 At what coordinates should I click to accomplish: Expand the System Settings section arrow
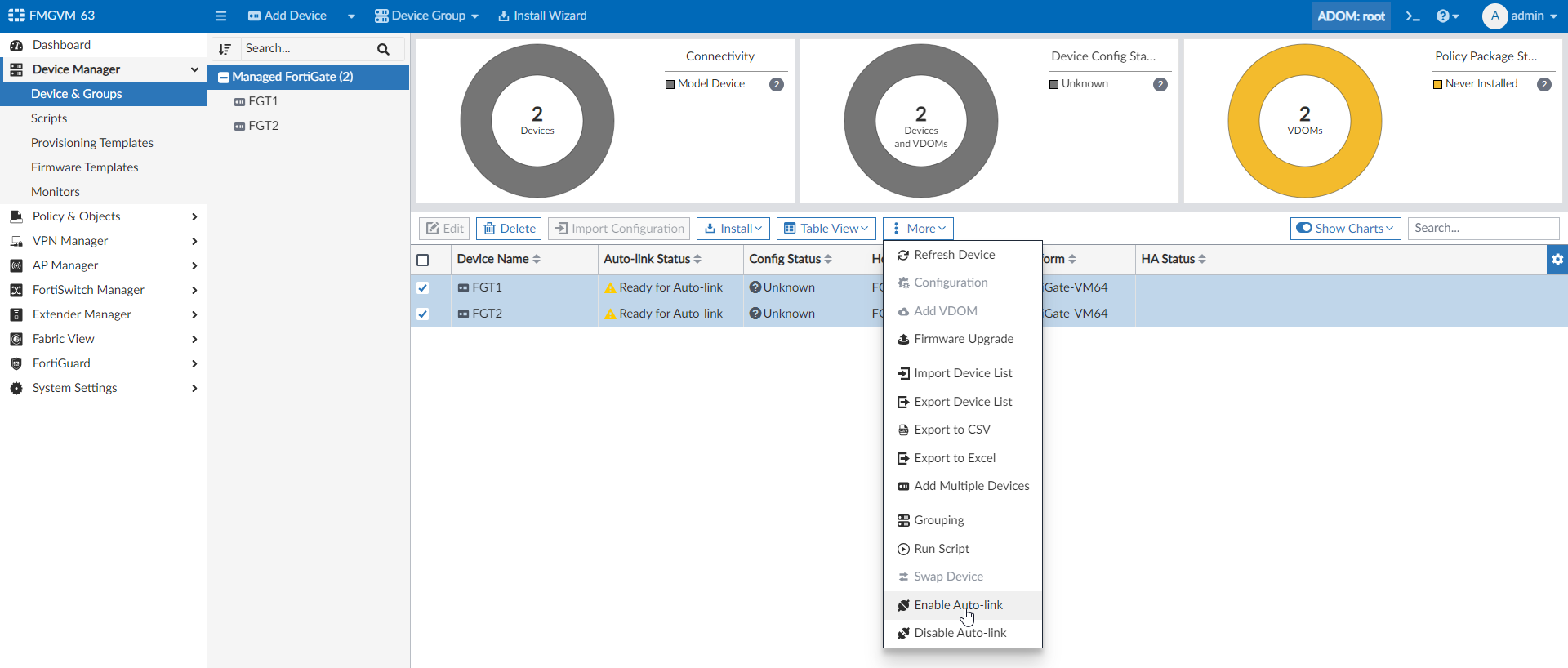(194, 388)
